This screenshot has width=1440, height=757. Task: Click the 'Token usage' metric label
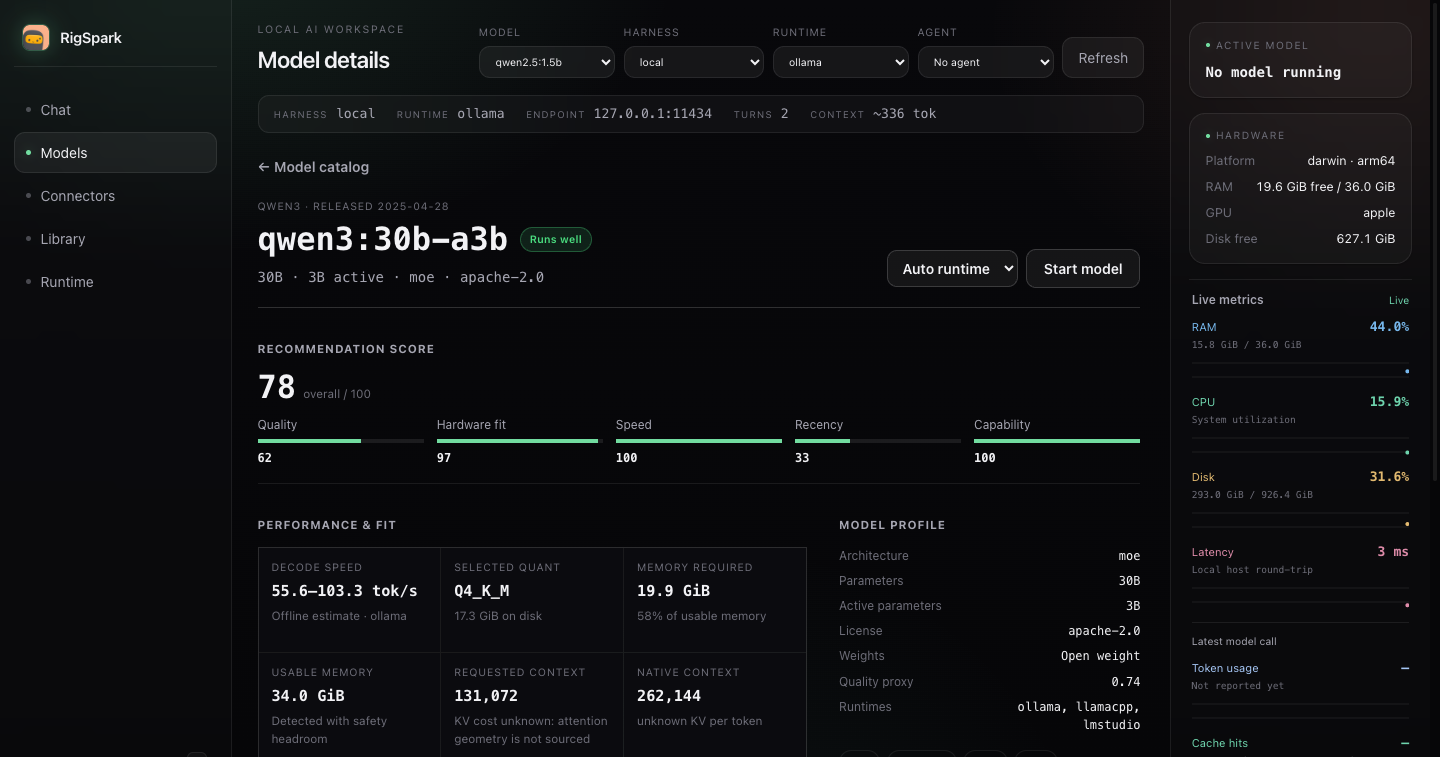[x=1225, y=668]
